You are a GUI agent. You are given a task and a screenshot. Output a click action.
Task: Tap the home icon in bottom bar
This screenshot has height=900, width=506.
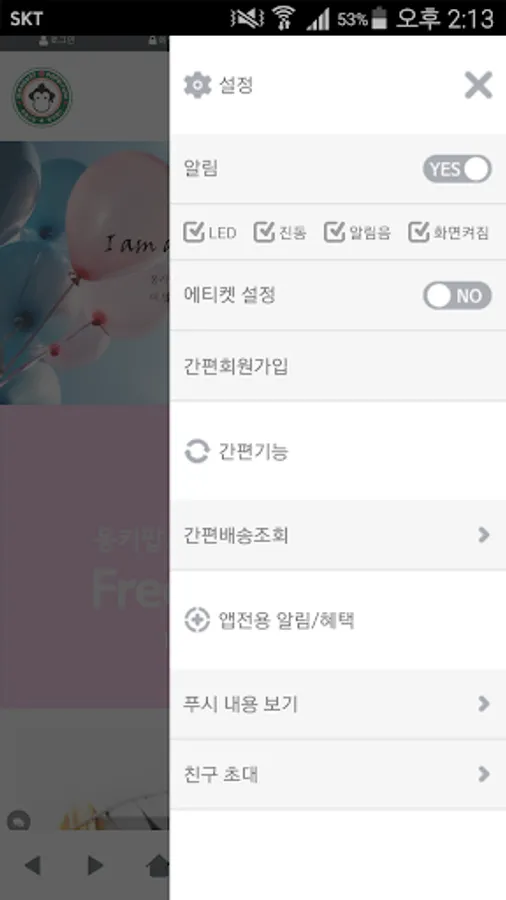click(x=158, y=866)
